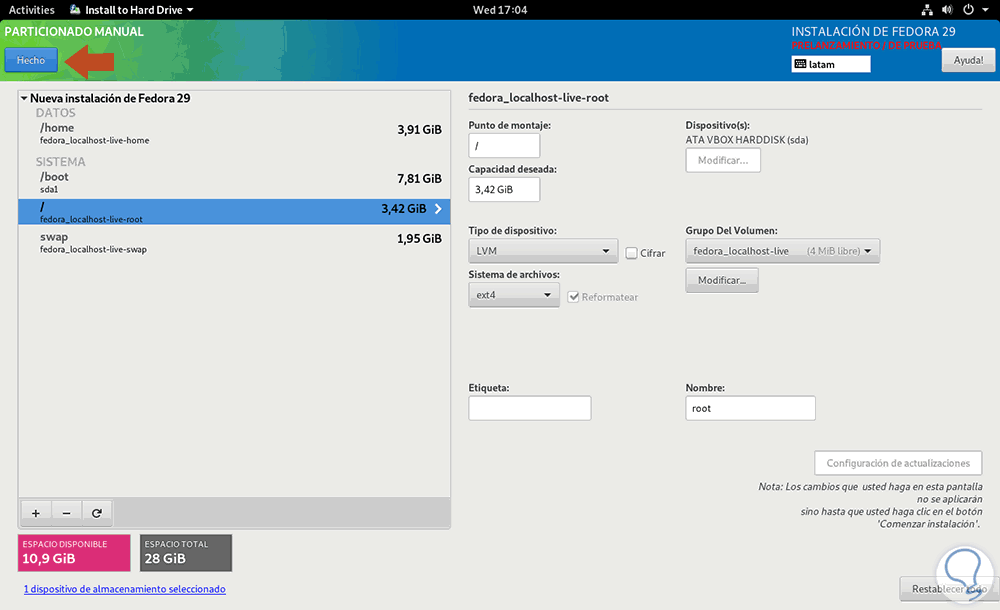Open the volume icon in top bar
Image resolution: width=1000 pixels, height=610 pixels.
pyautogui.click(x=947, y=10)
